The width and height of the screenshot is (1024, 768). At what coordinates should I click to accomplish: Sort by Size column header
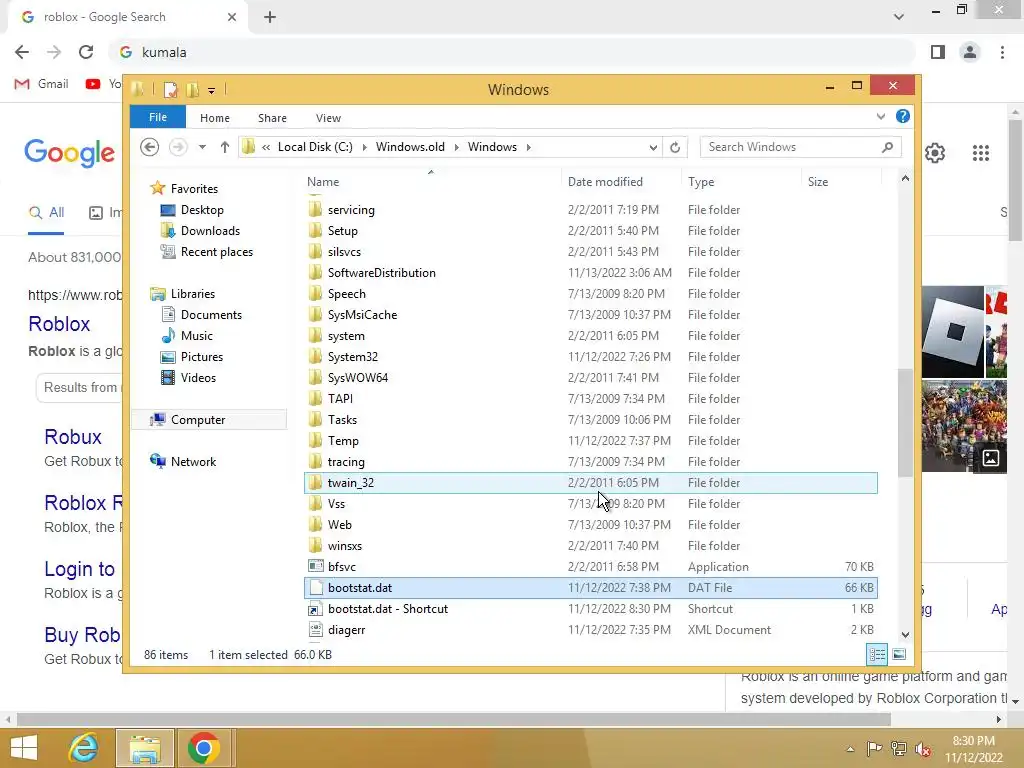pos(840,182)
